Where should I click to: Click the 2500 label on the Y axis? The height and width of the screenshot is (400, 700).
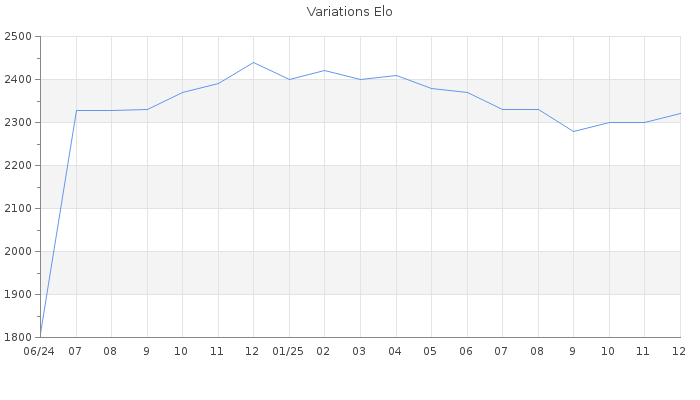coord(18,37)
